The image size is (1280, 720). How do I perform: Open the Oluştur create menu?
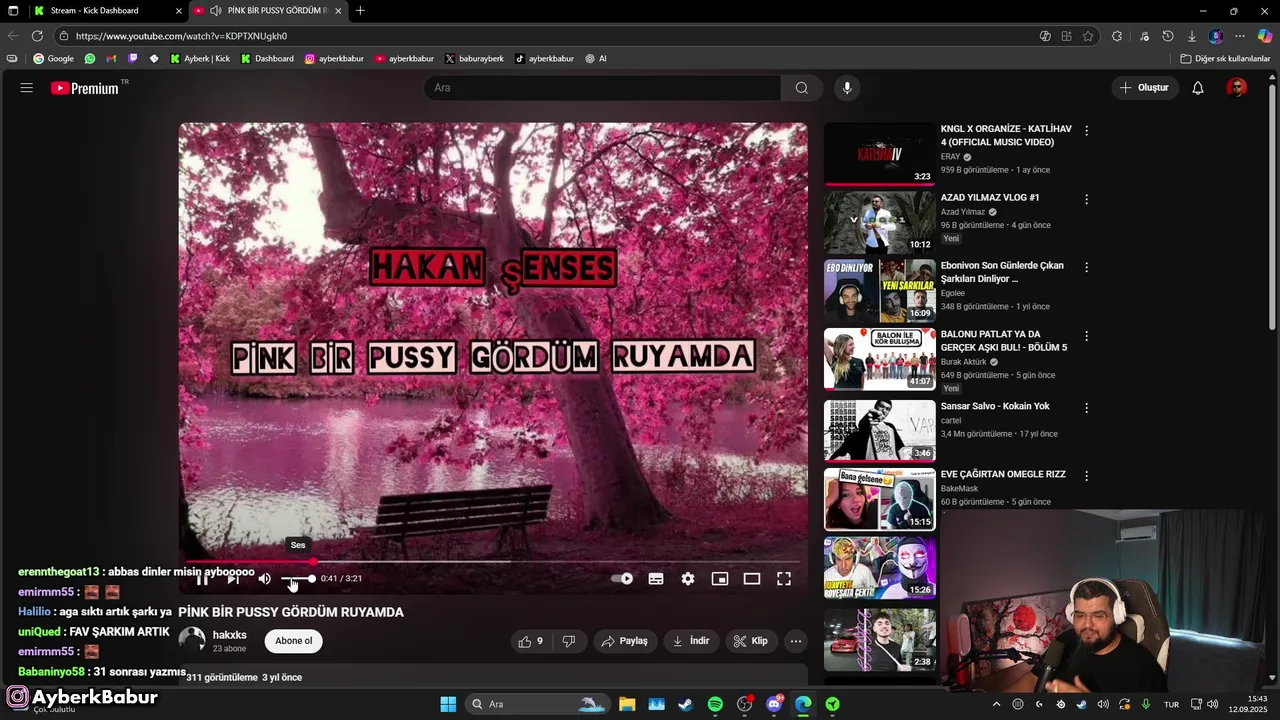tap(1144, 88)
